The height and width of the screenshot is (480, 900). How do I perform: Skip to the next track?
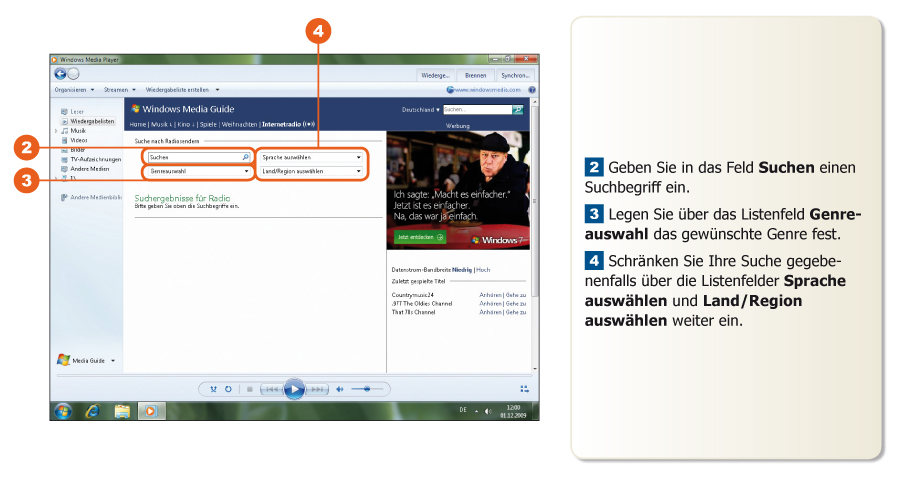point(316,389)
